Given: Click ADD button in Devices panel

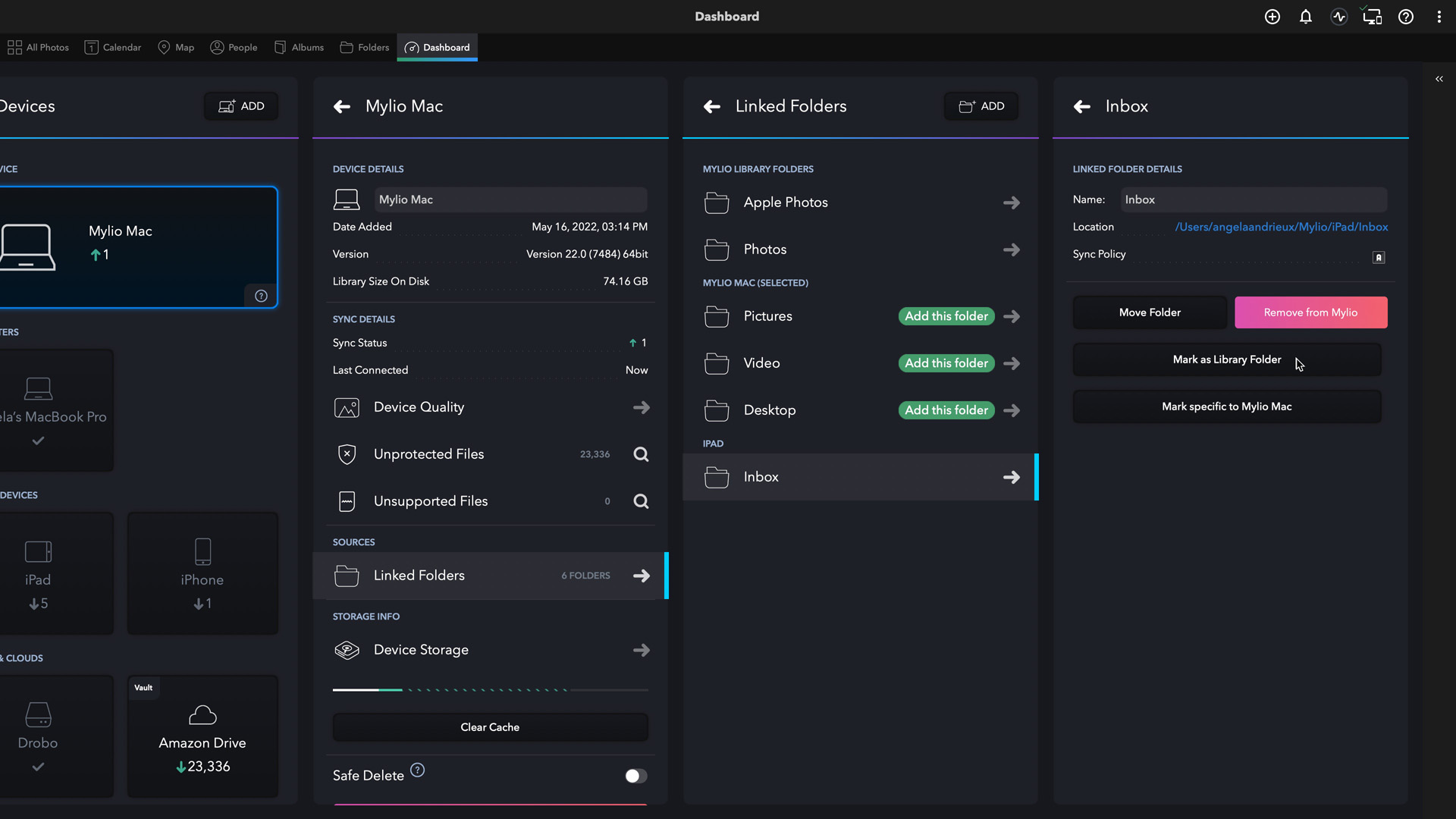Looking at the screenshot, I should coord(241,106).
